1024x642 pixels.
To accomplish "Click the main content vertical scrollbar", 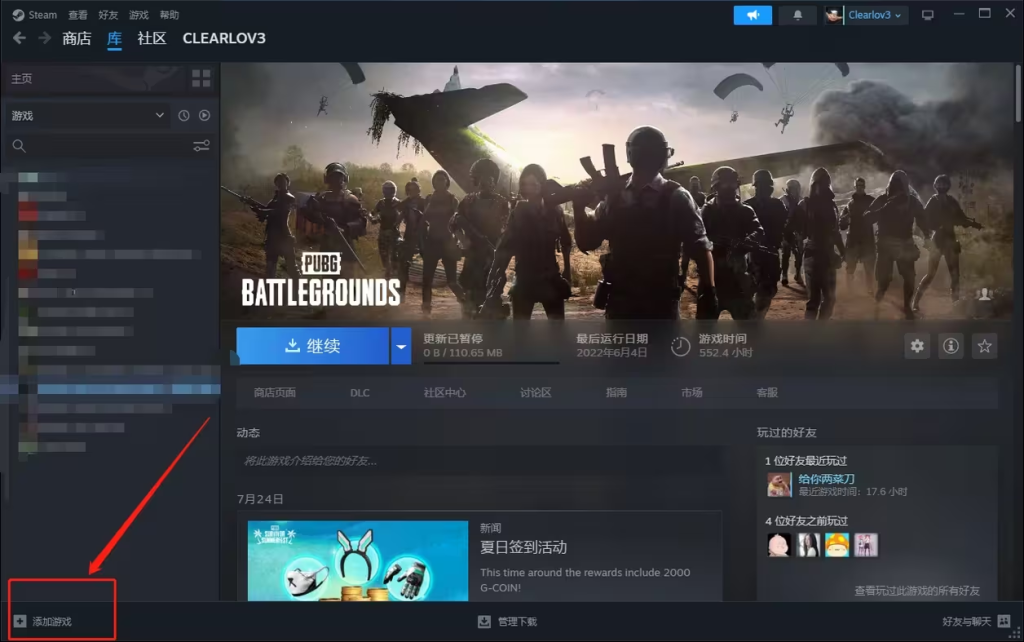I will pos(1018,93).
